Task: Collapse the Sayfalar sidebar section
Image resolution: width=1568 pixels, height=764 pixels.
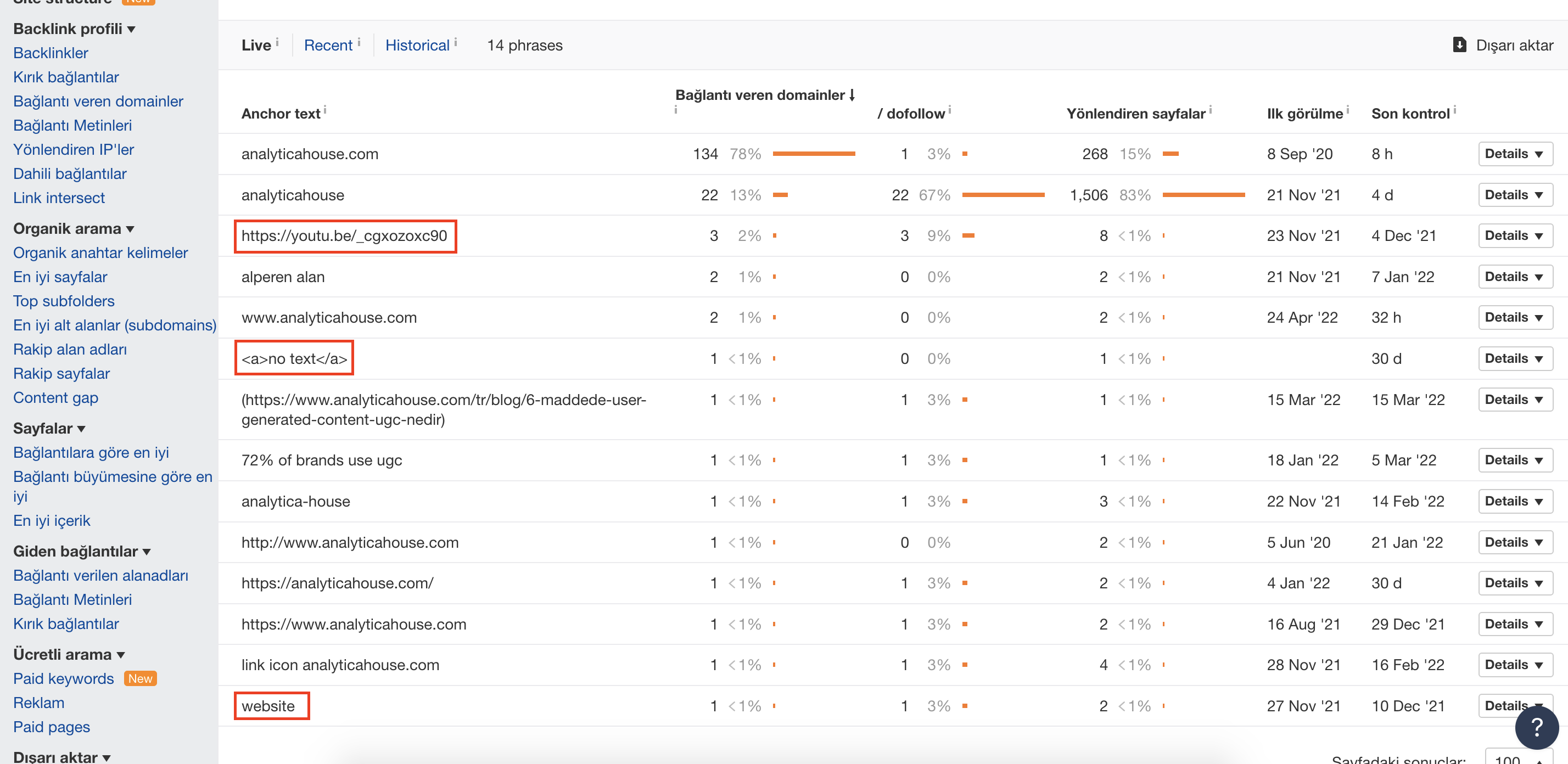Action: pyautogui.click(x=49, y=428)
